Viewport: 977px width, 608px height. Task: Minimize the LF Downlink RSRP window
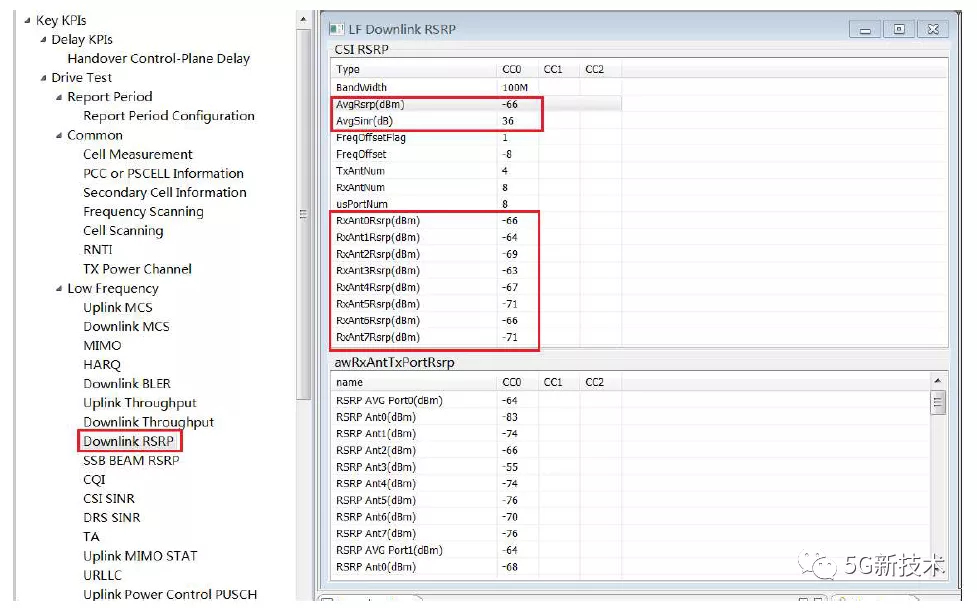[x=865, y=29]
